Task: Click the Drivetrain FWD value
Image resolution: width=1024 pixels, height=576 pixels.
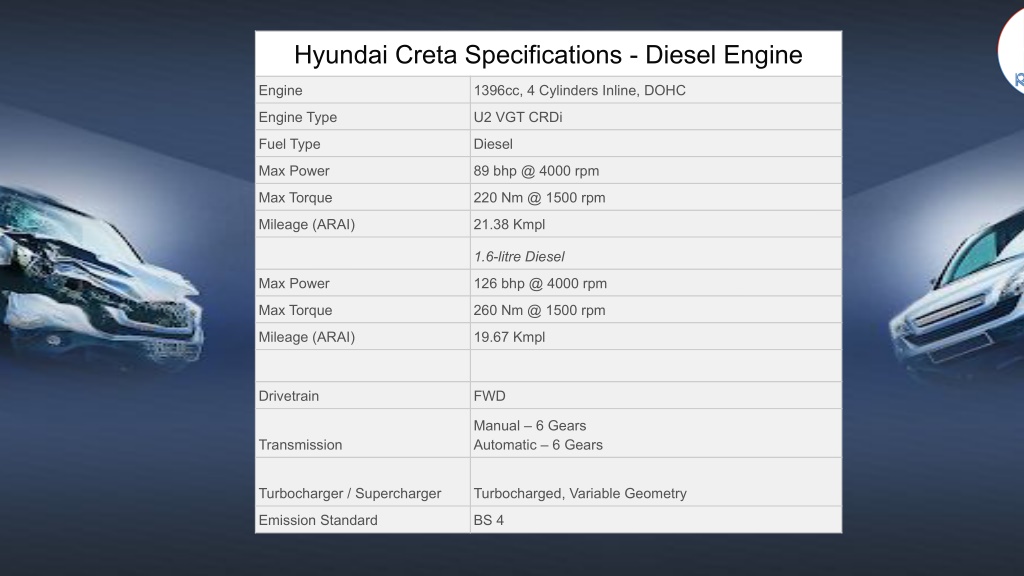Action: pyautogui.click(x=489, y=396)
